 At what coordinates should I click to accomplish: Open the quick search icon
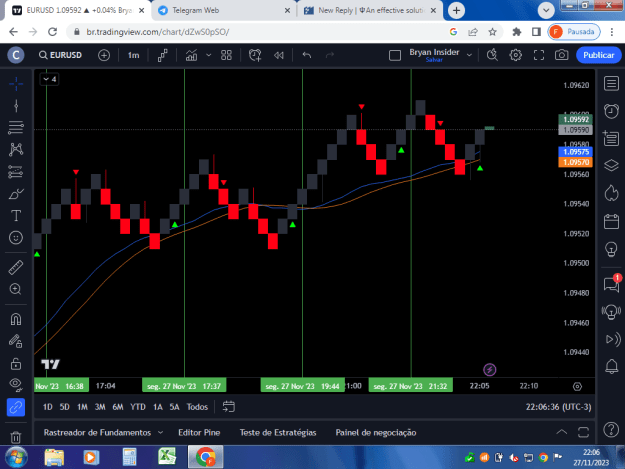pyautogui.click(x=492, y=55)
